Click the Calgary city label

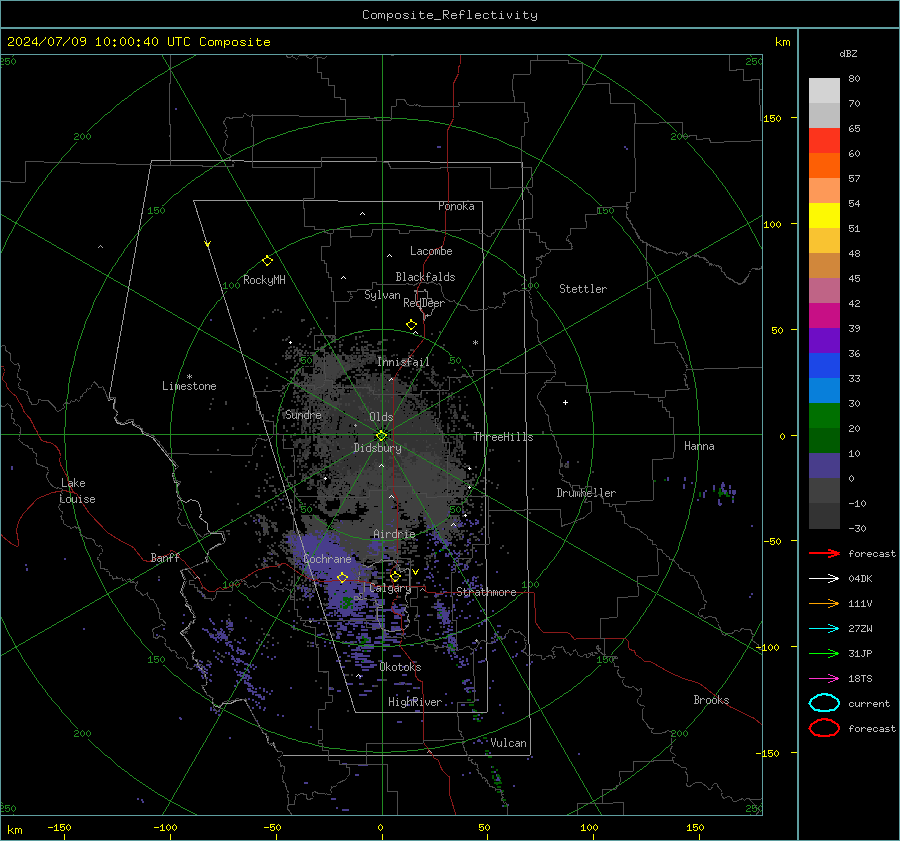click(390, 588)
